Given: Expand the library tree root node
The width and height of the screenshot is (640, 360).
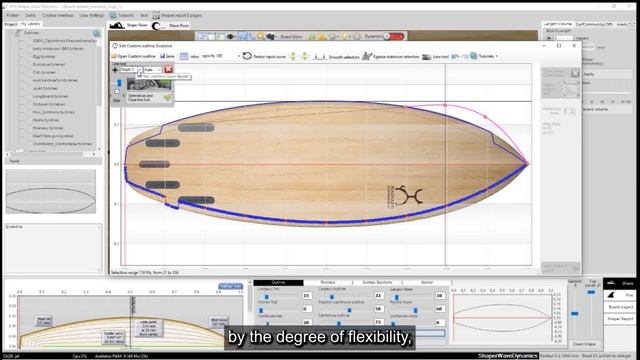Looking at the screenshot, I should click(11, 33).
